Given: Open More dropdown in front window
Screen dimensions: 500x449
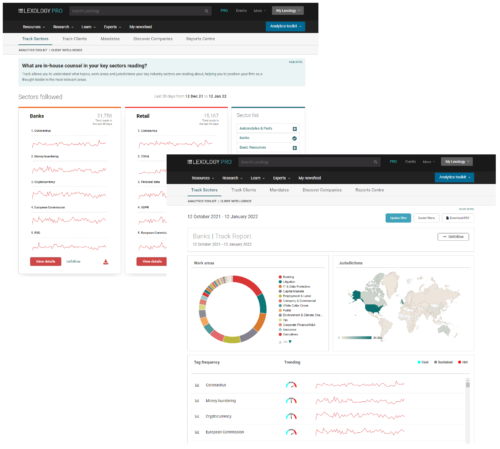Looking at the screenshot, I should point(429,162).
